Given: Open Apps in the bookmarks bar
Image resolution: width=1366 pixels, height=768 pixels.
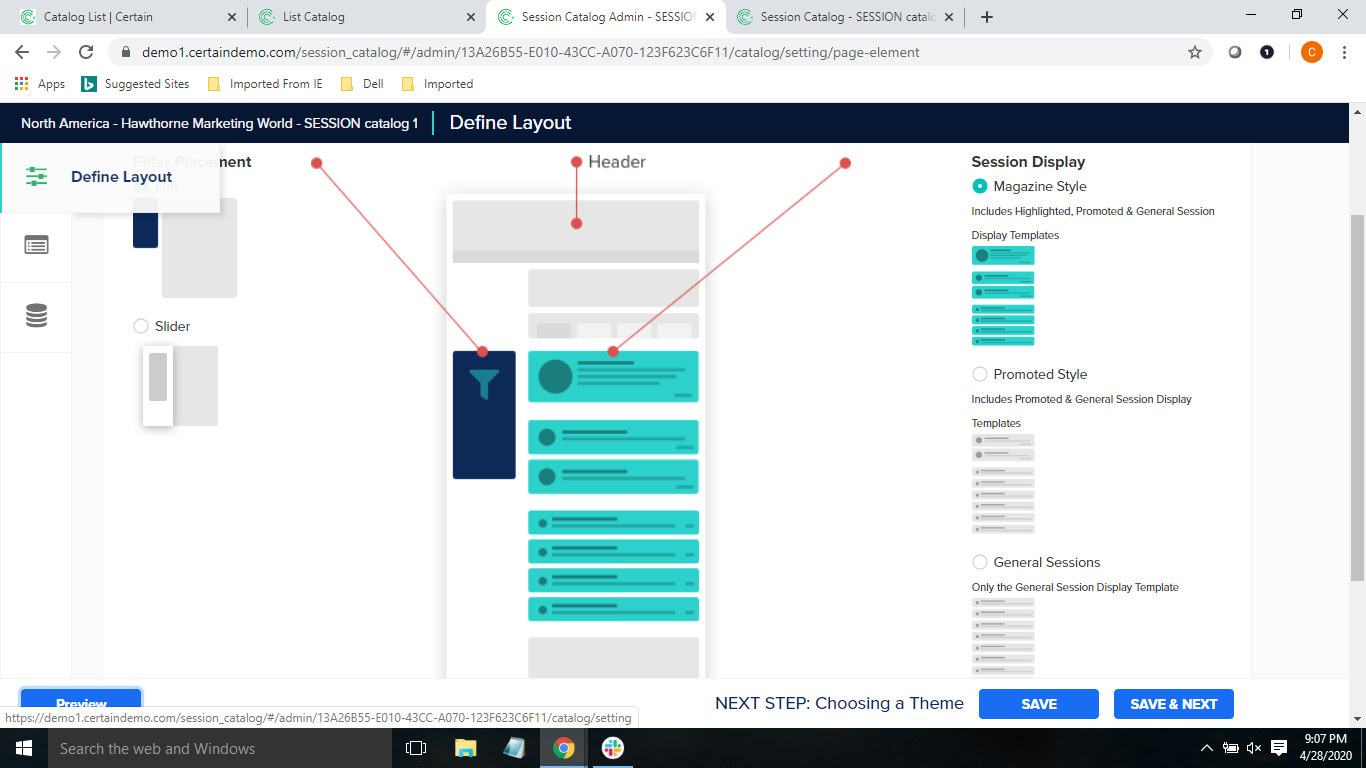Looking at the screenshot, I should pos(40,84).
